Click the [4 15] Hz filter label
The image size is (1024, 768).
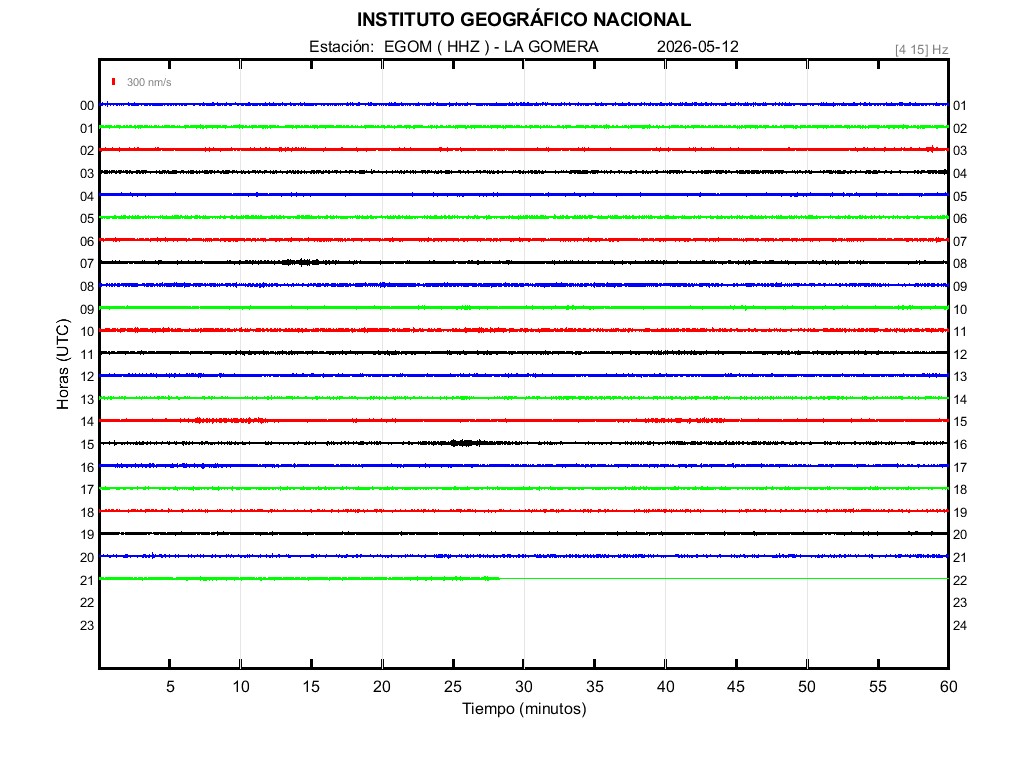921,50
